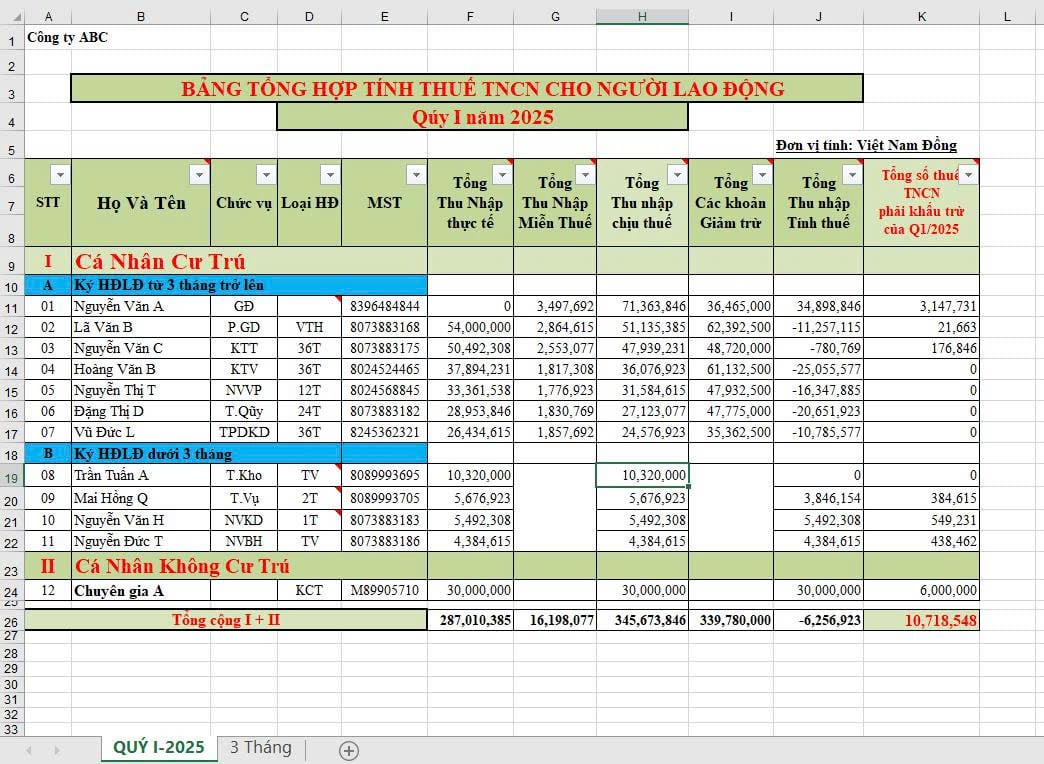Add a new sheet with plus button

pos(349,751)
